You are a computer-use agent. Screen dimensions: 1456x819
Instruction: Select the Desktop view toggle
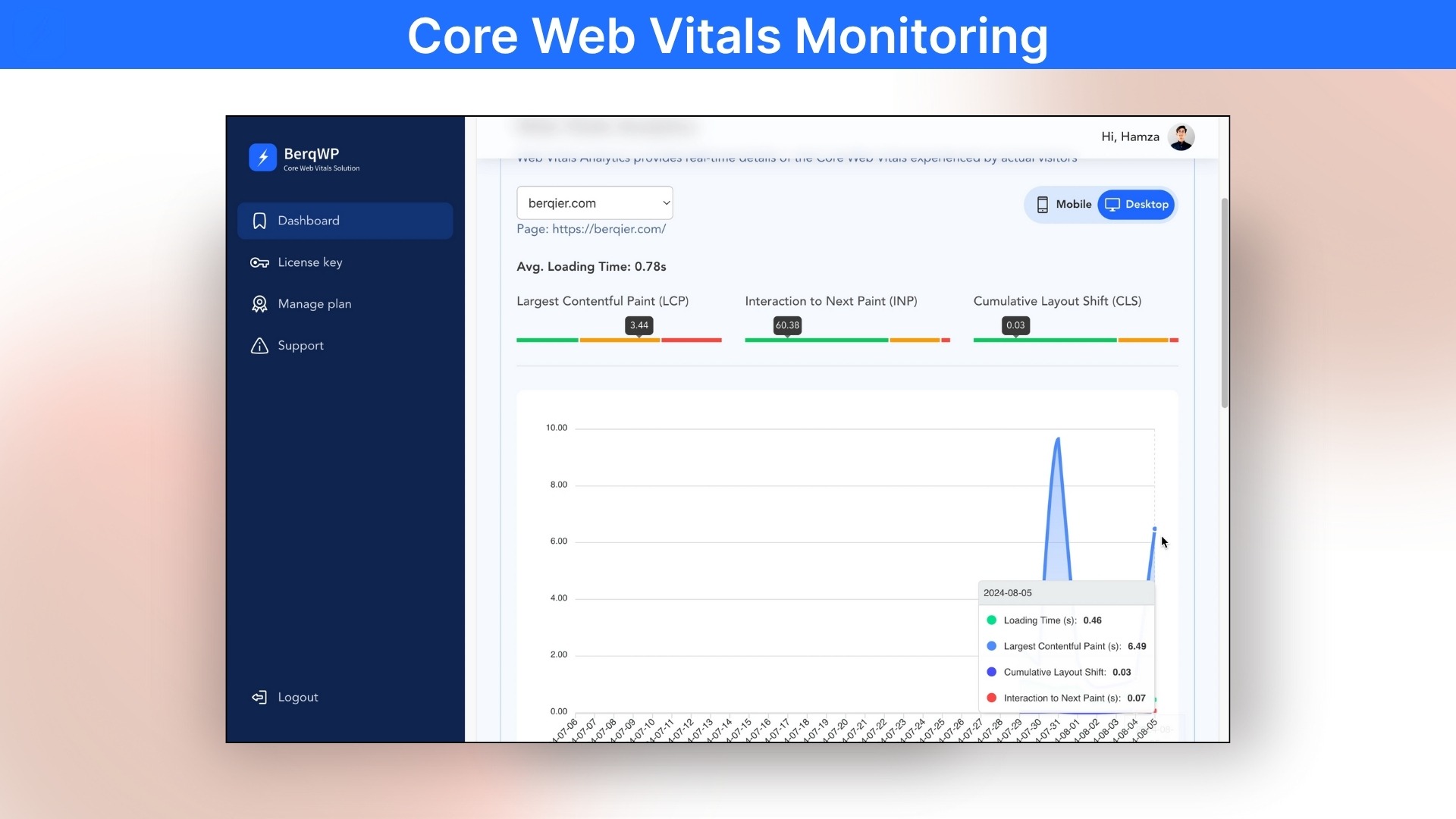tap(1136, 205)
